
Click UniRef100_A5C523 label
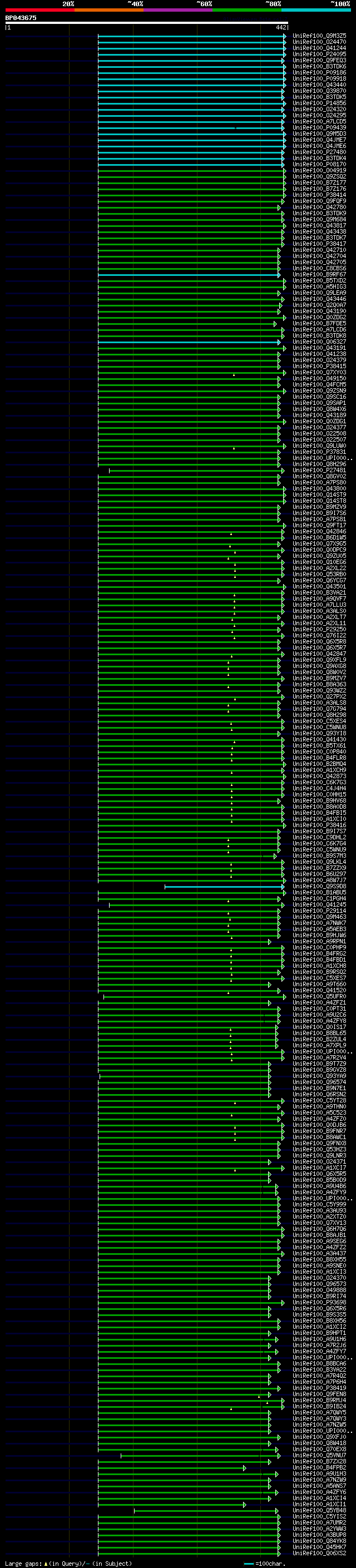tap(319, 1112)
